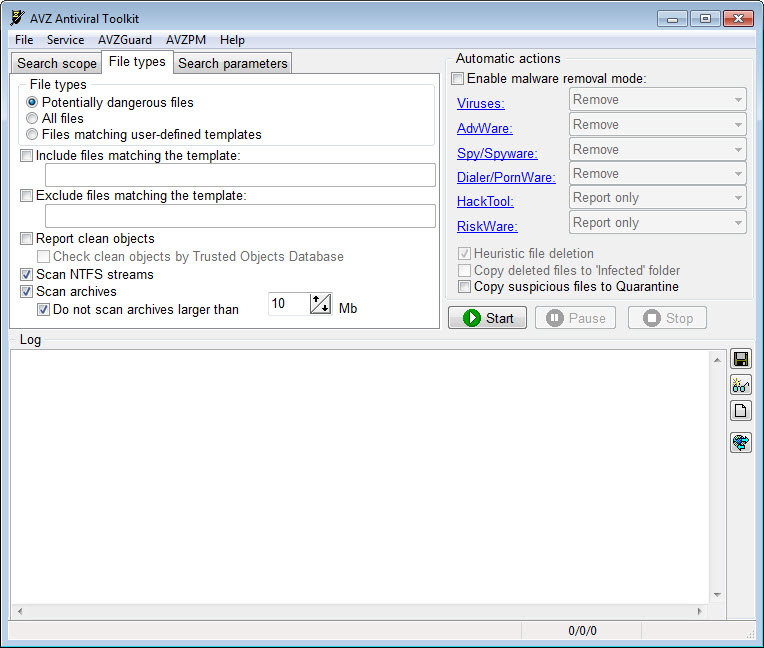Open the Dialer/PornWare link

point(506,177)
